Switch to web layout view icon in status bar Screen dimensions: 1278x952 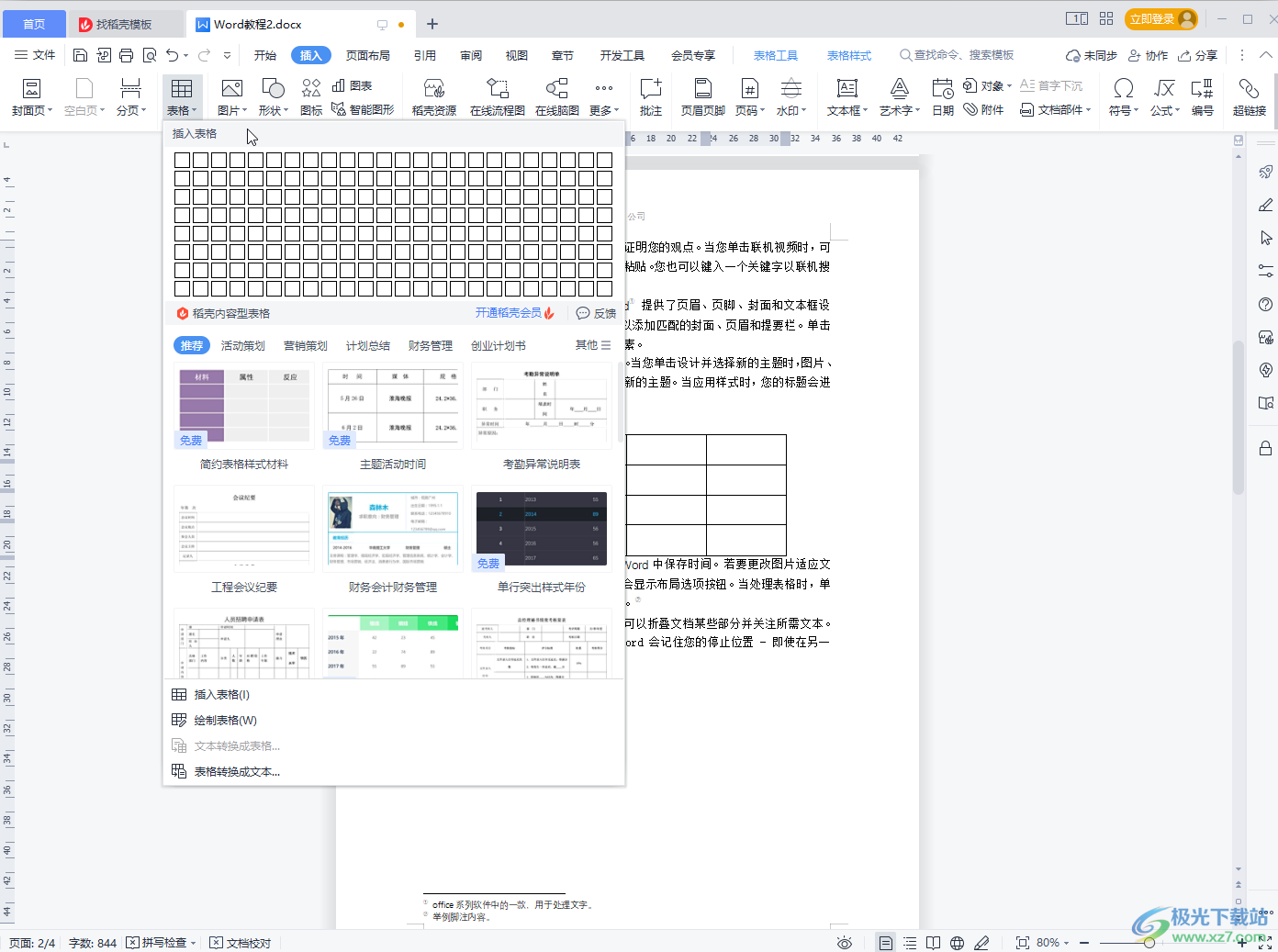point(958,943)
